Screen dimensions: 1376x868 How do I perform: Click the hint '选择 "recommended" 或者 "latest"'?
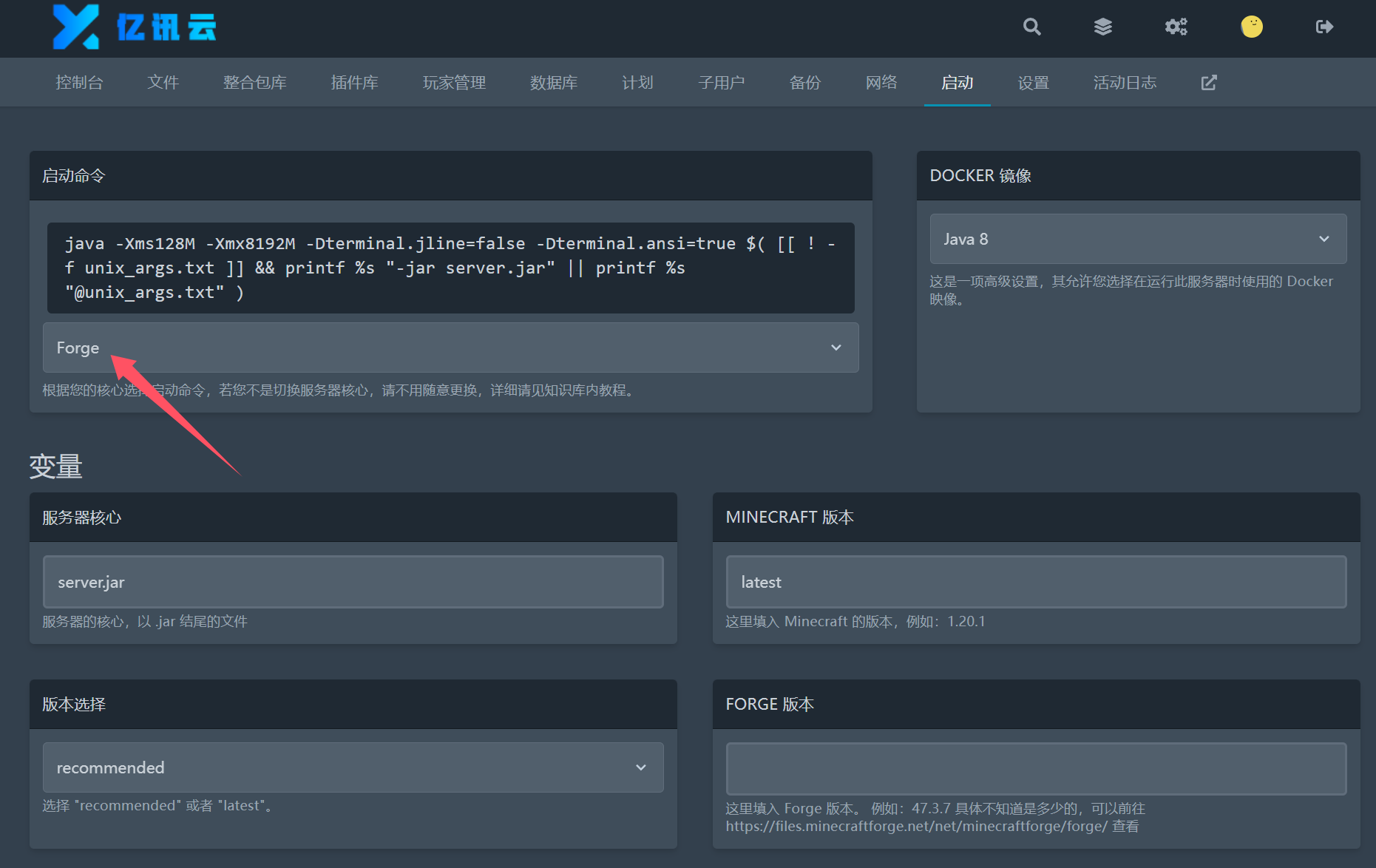coord(157,806)
